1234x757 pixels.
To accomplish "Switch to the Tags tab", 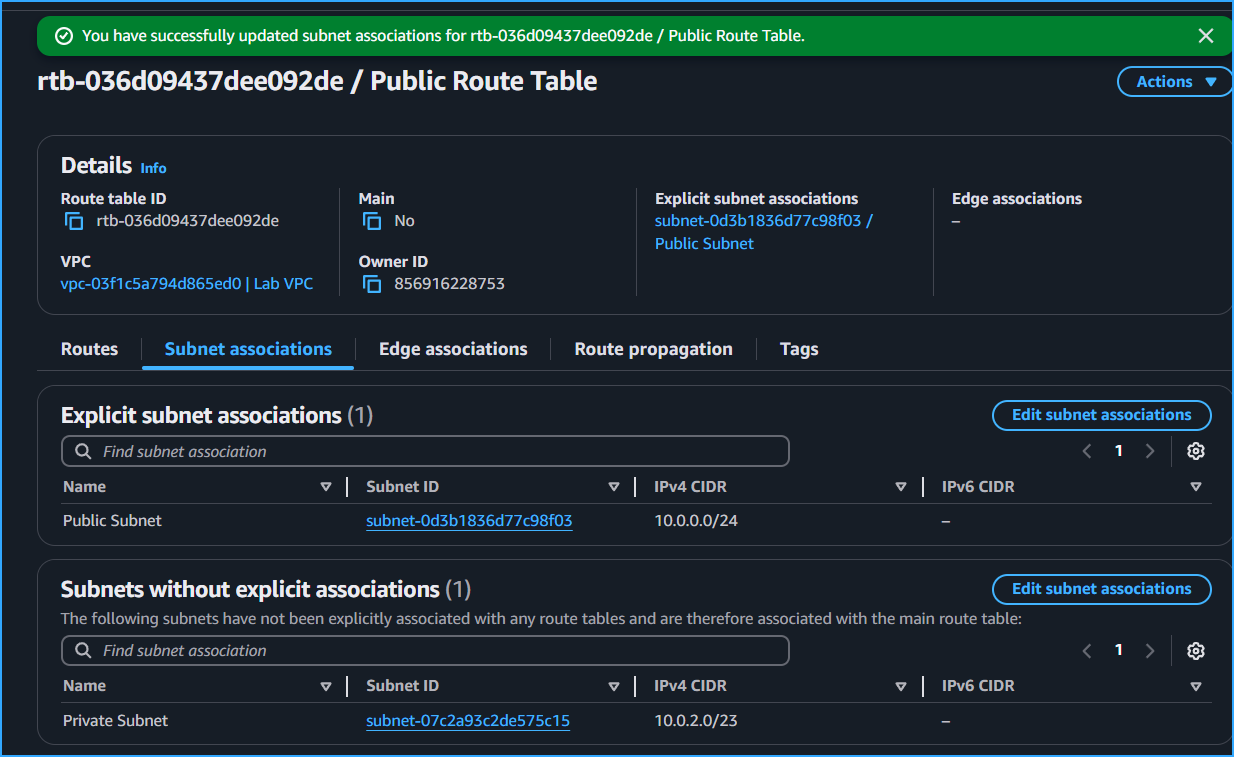I will (x=798, y=349).
